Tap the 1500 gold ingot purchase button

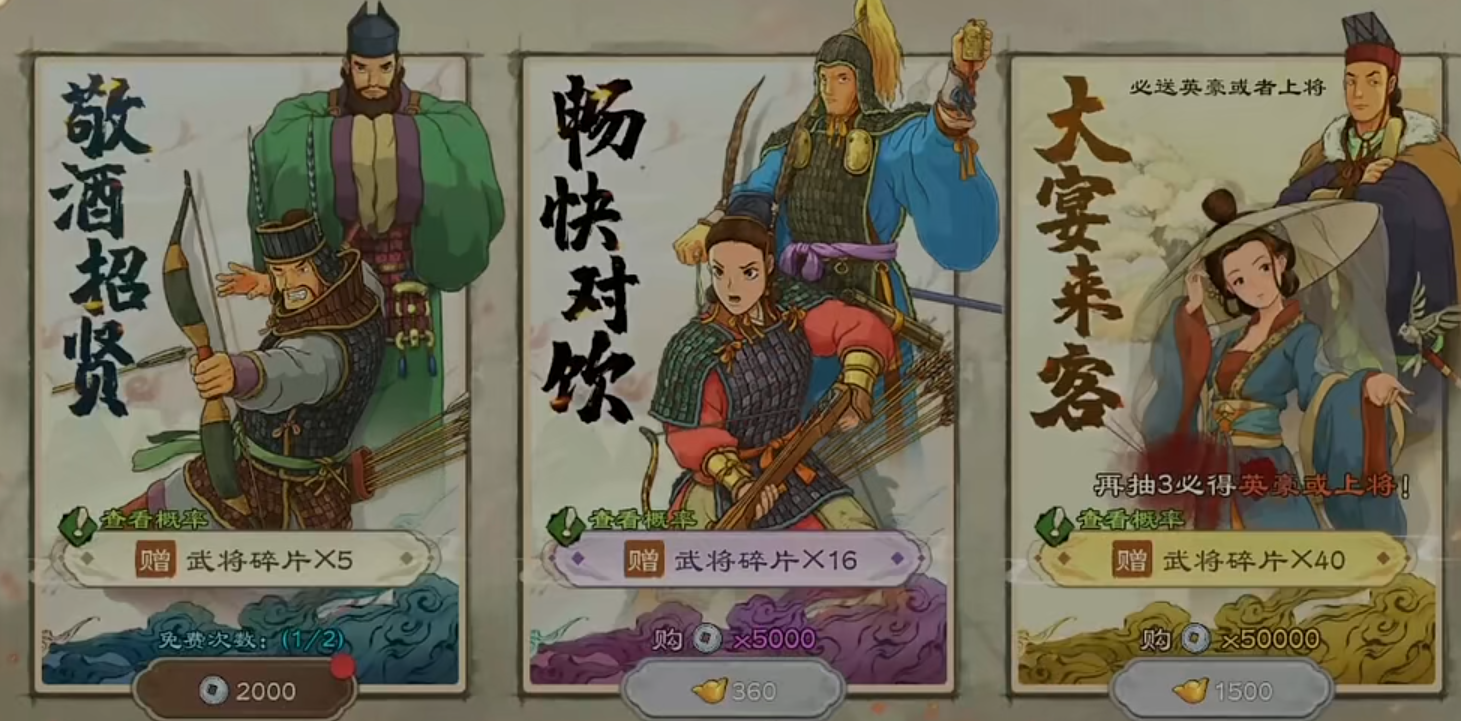[1221, 690]
